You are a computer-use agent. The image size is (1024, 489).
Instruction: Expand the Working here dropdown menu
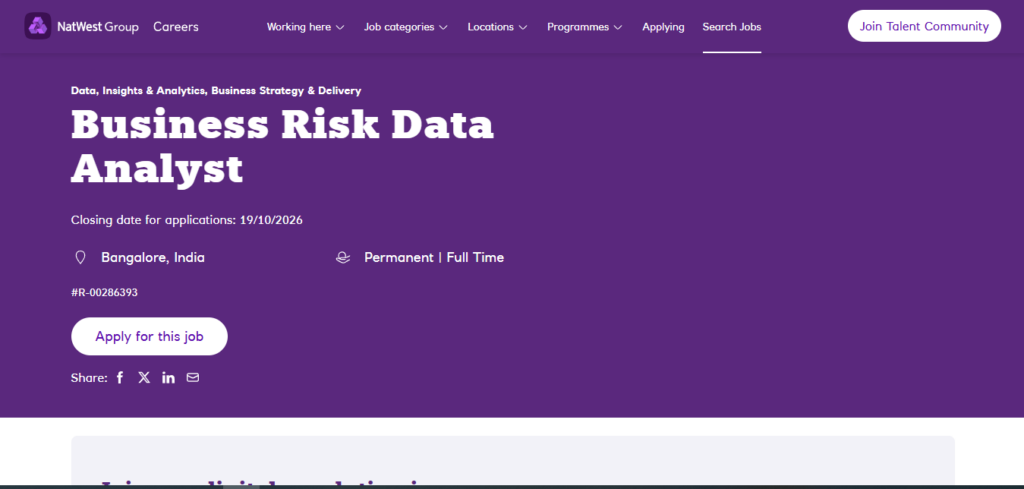[x=306, y=27]
